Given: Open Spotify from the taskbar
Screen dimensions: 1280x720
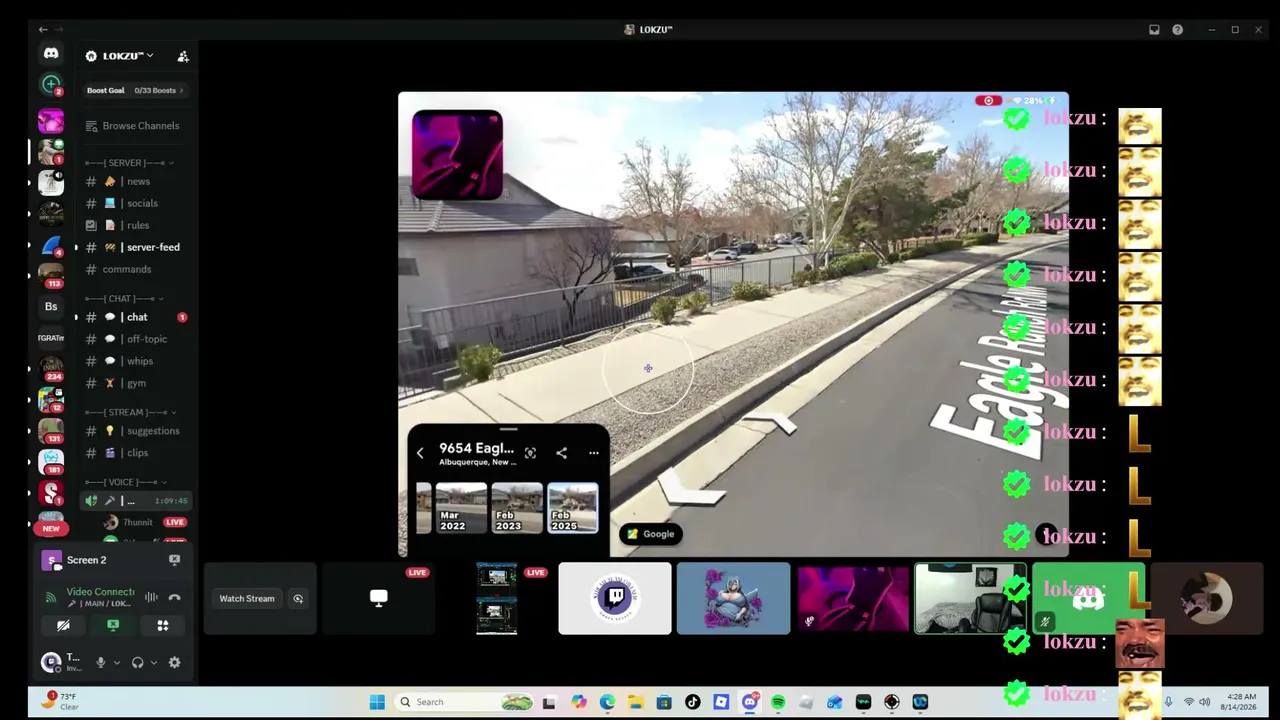Looking at the screenshot, I should 778,702.
